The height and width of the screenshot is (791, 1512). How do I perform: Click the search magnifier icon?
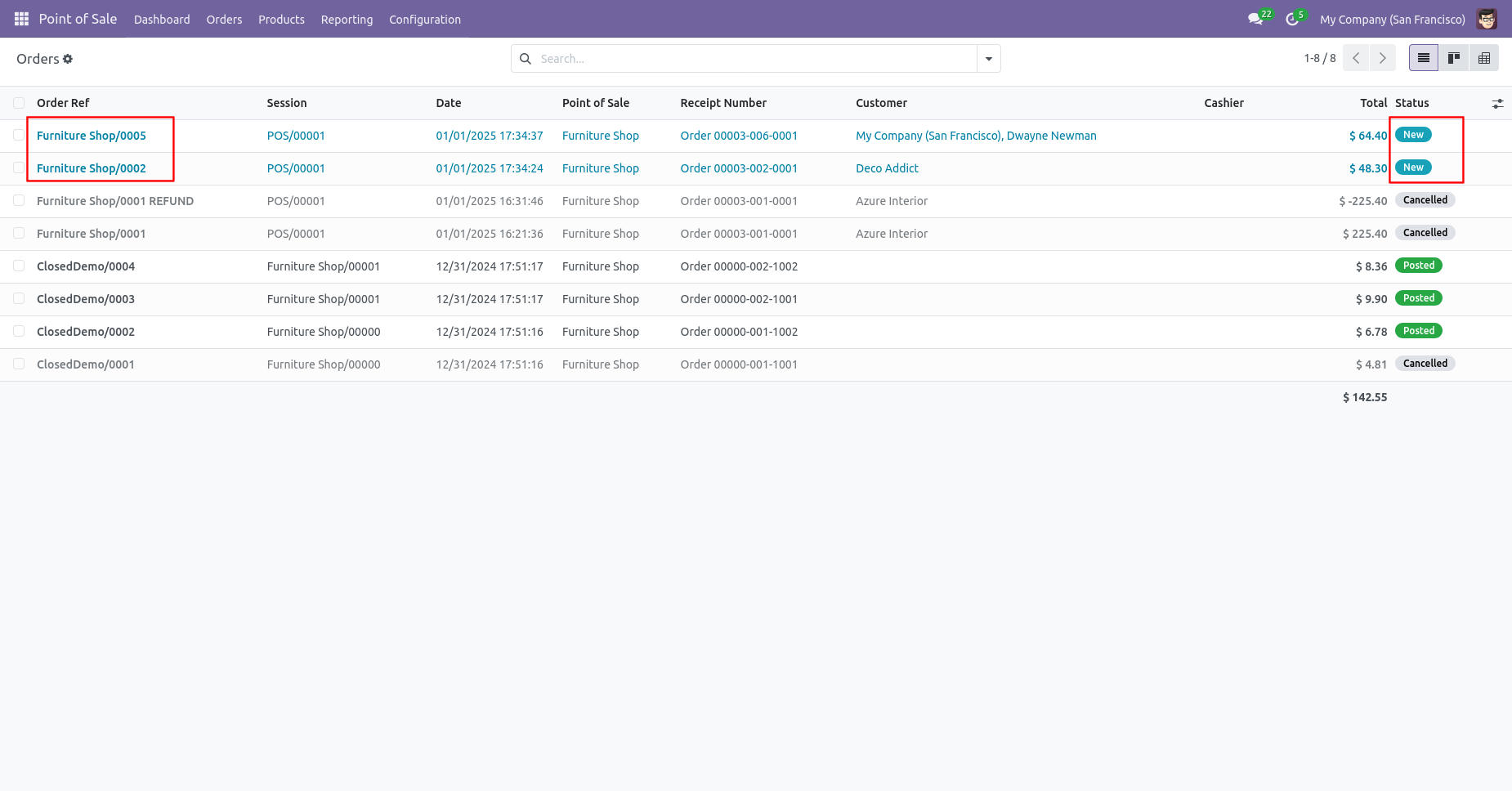pyautogui.click(x=526, y=59)
